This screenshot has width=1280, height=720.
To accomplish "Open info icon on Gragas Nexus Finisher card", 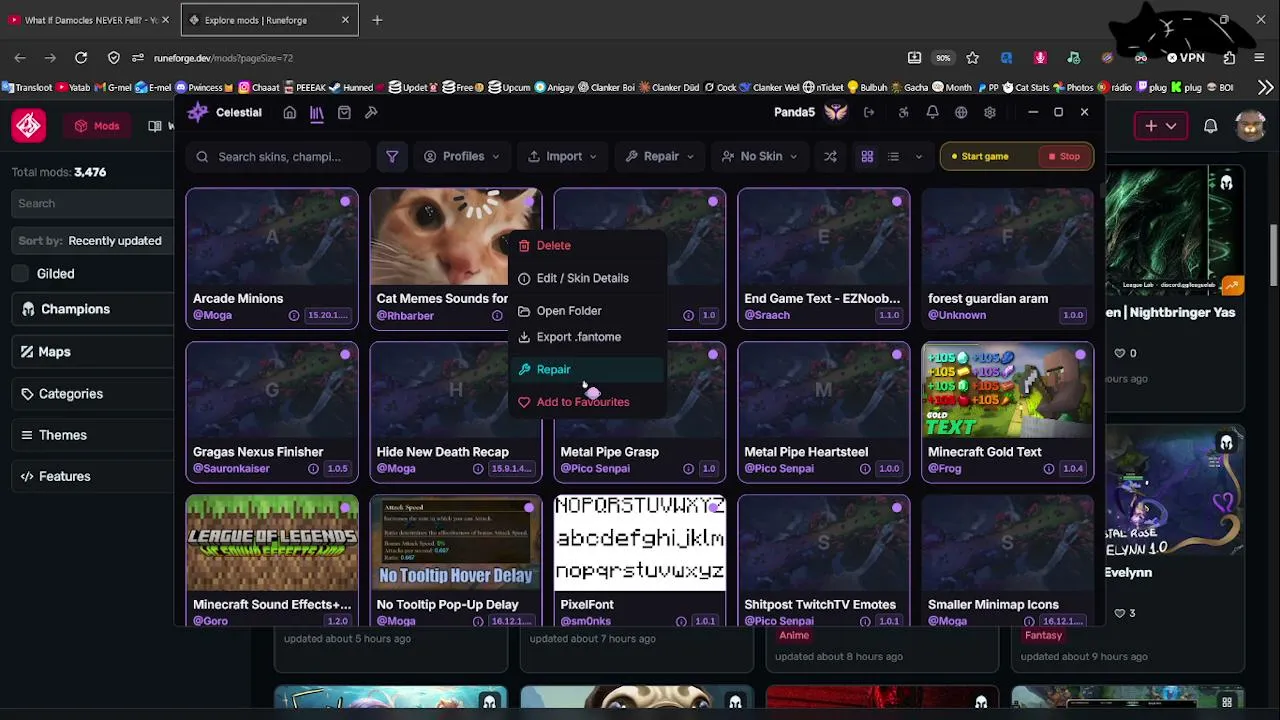I will [313, 469].
